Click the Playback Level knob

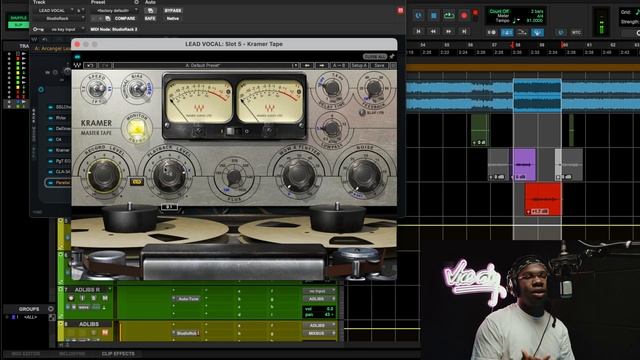pos(169,176)
